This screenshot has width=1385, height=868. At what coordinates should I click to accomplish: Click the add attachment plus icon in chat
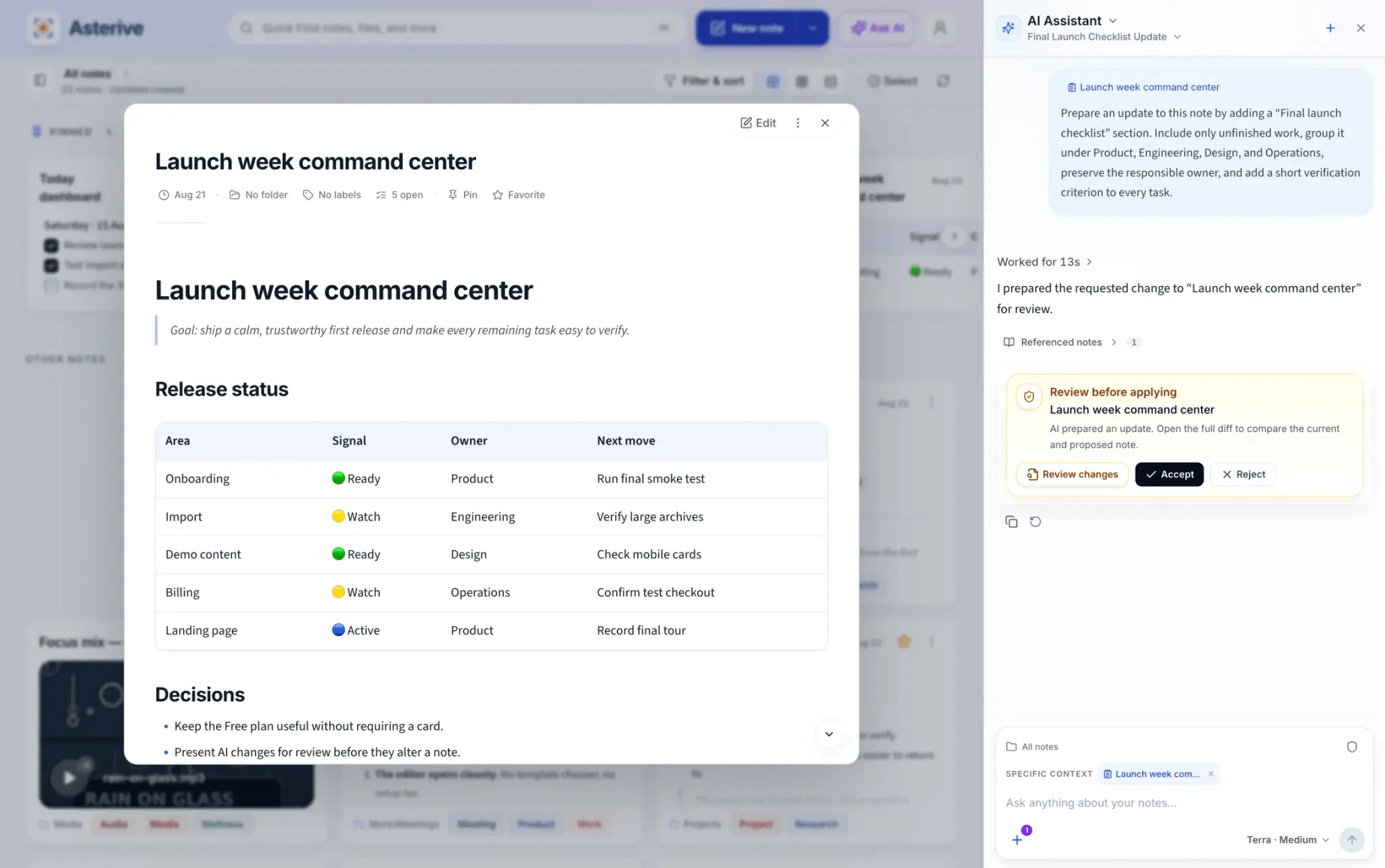pos(1017,840)
